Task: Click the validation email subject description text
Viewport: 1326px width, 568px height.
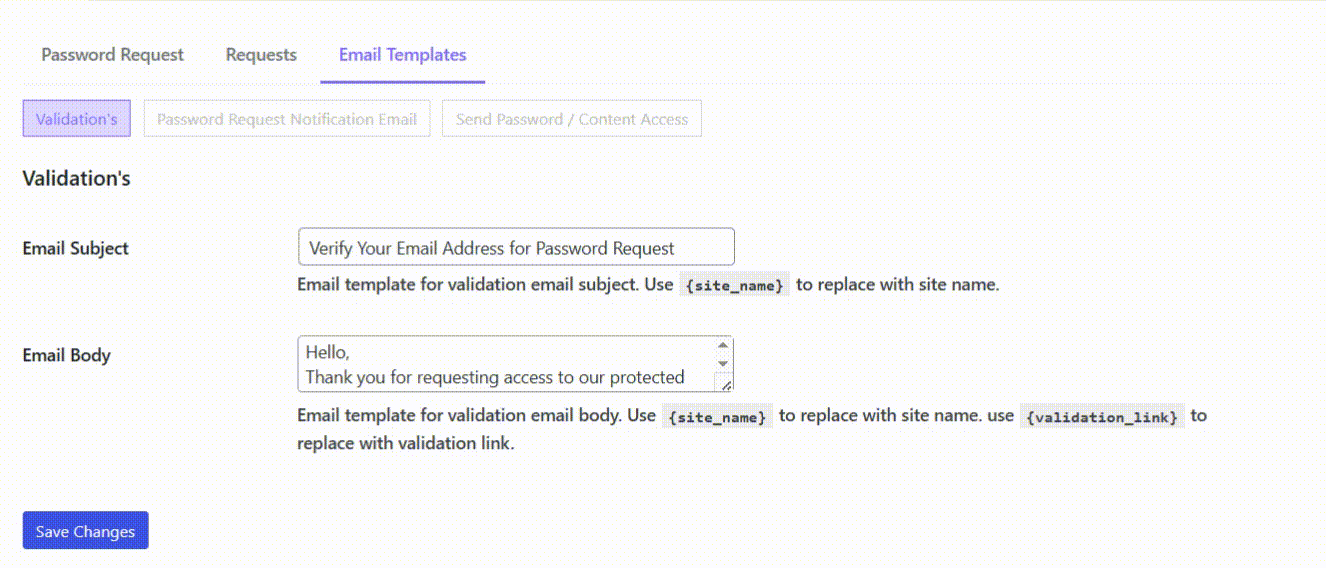Action: 485,285
